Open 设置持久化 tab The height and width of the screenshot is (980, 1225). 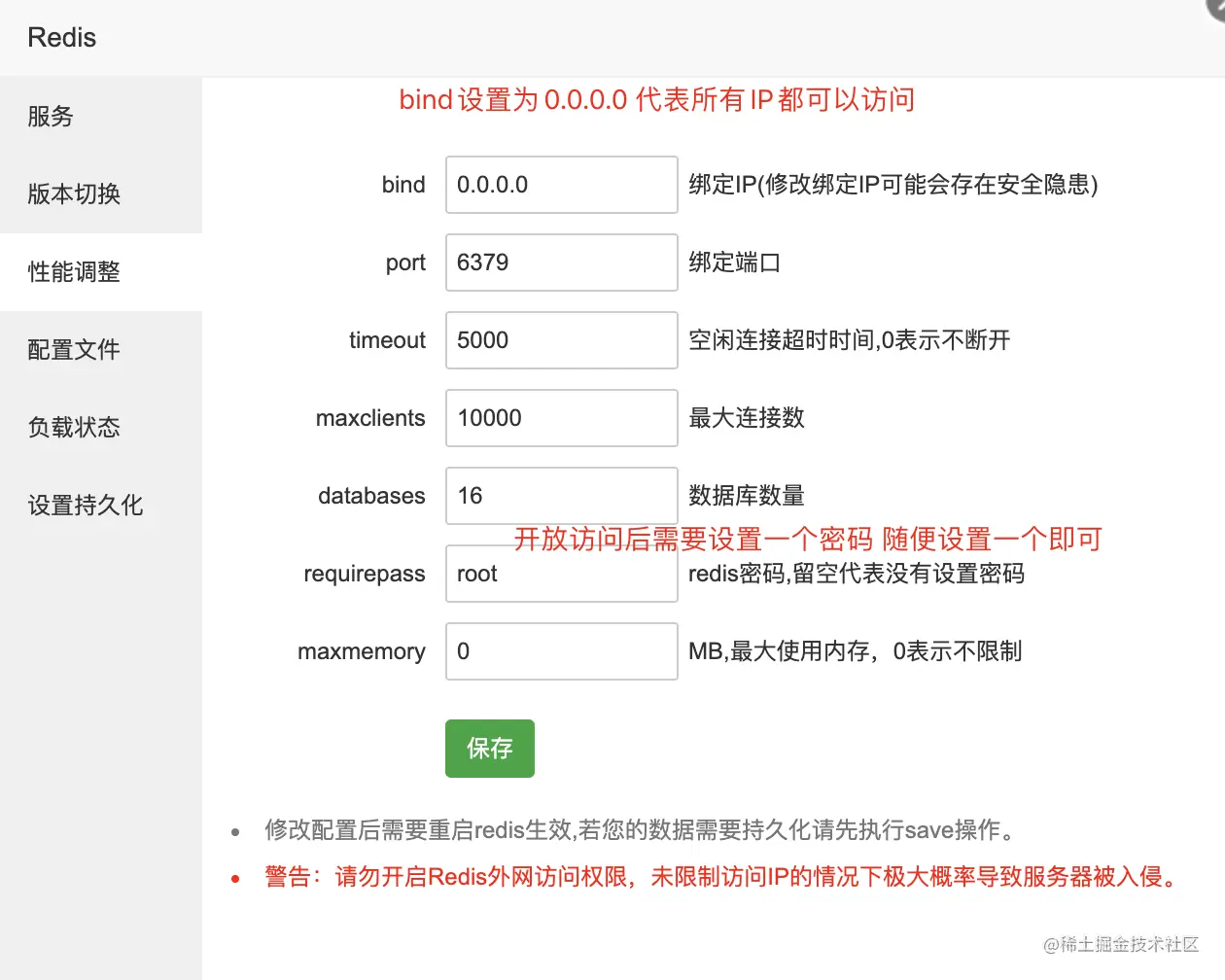(x=101, y=506)
